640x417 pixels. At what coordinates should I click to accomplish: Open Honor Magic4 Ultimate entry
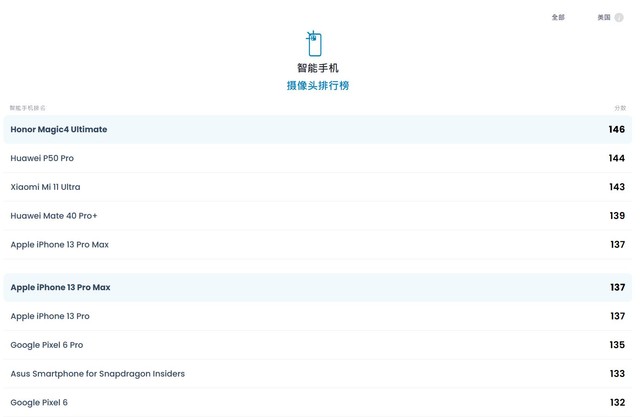[59, 130]
